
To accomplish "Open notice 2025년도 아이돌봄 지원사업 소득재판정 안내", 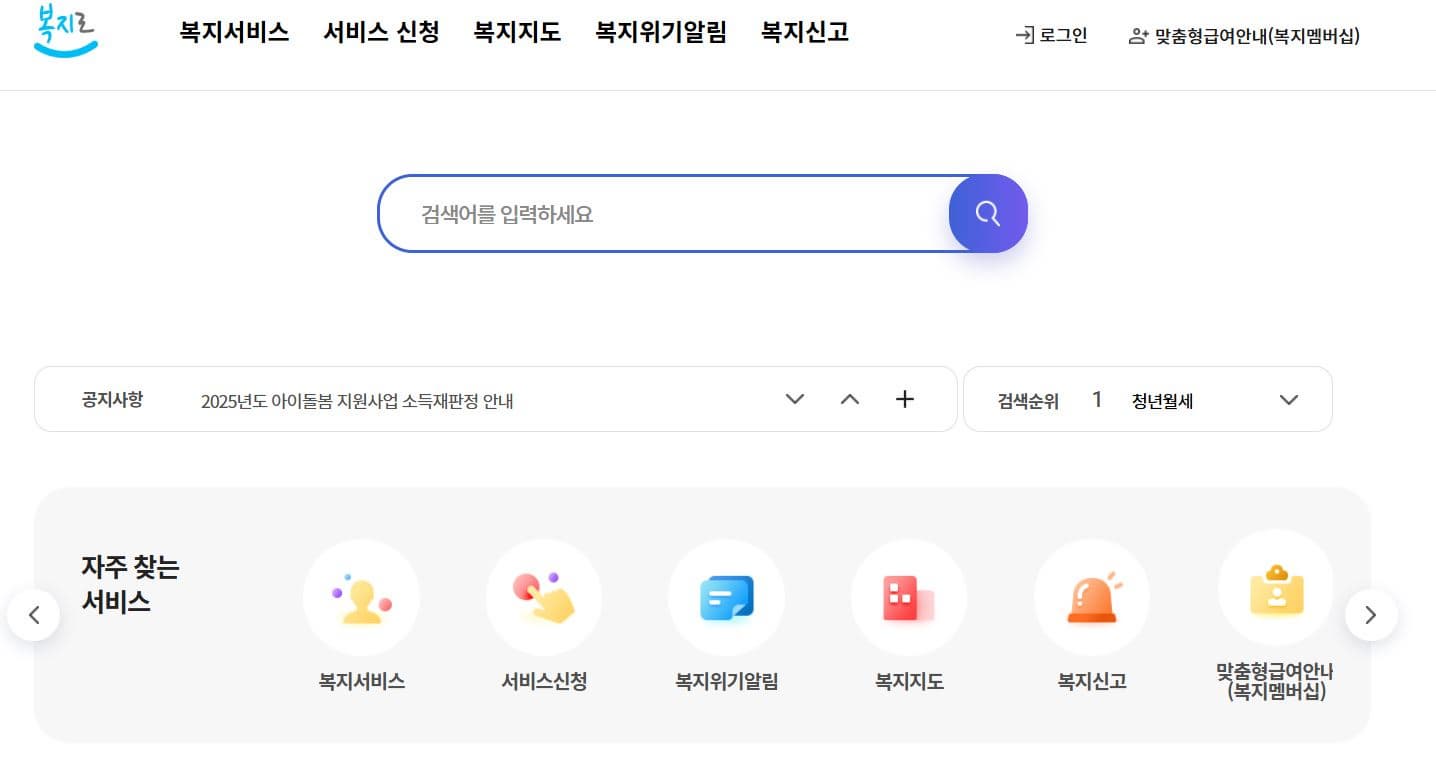I will coord(357,402).
